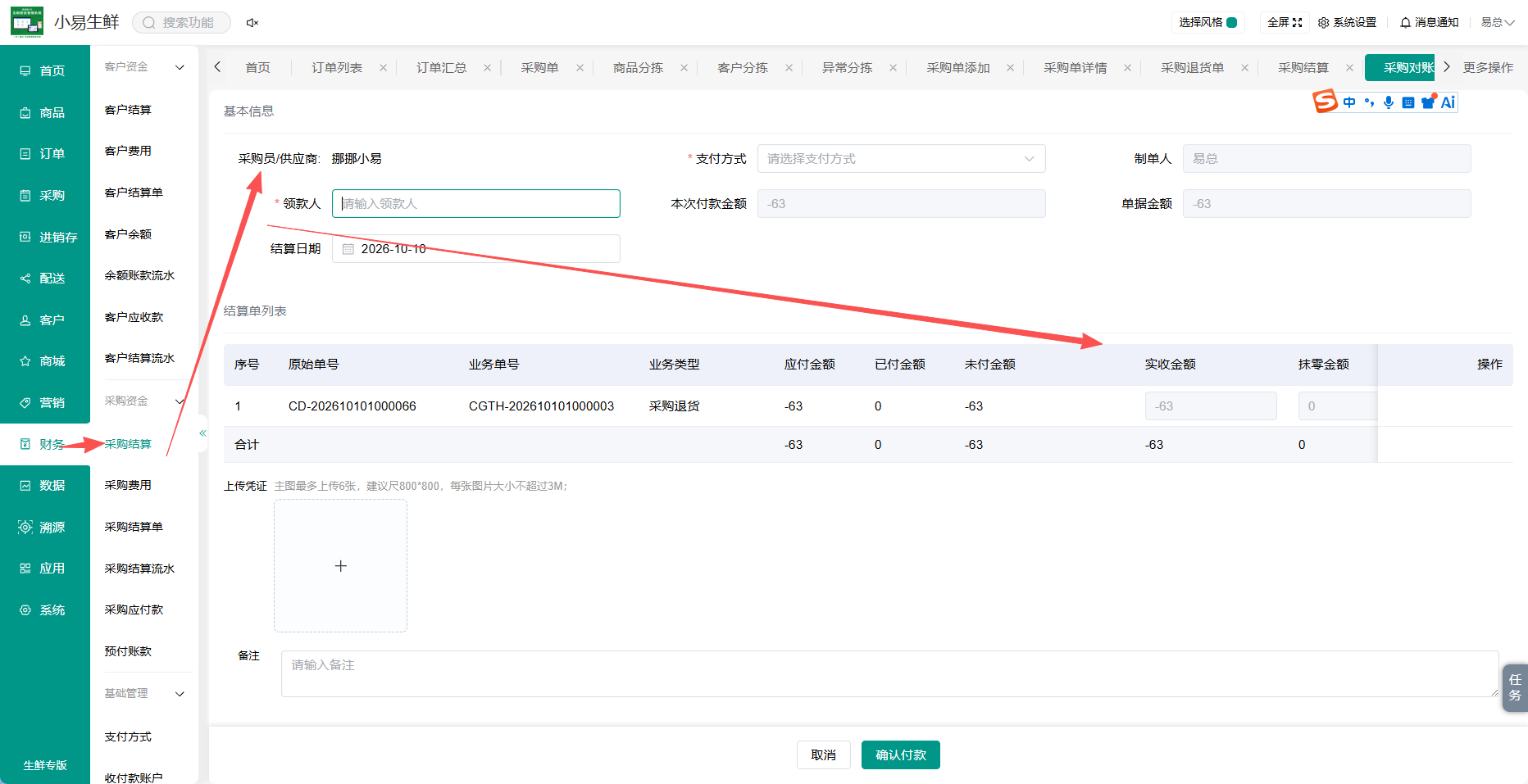Close the 商品分拣 tab

coord(684,68)
